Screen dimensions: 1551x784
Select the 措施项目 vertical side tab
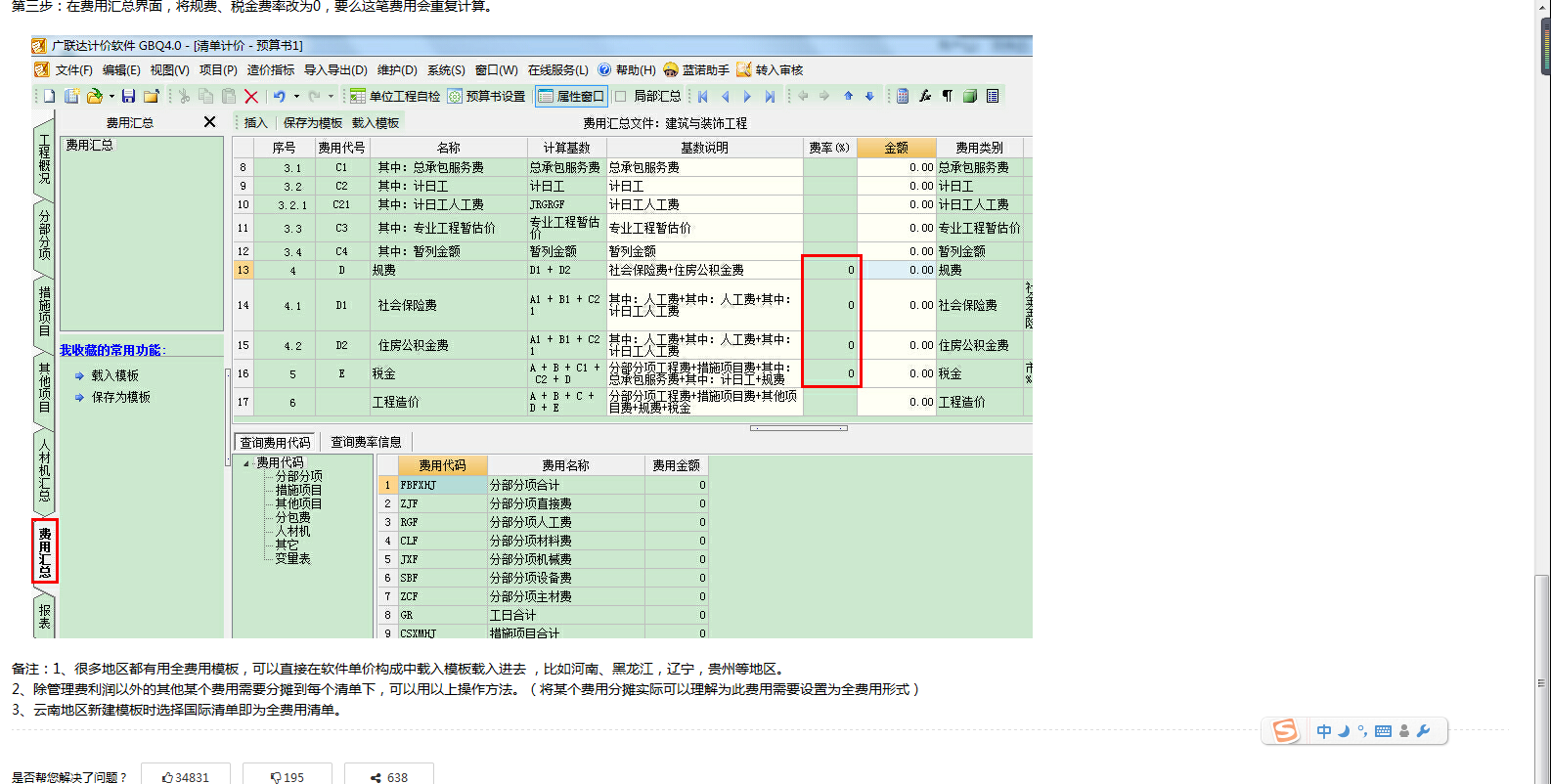coord(44,311)
